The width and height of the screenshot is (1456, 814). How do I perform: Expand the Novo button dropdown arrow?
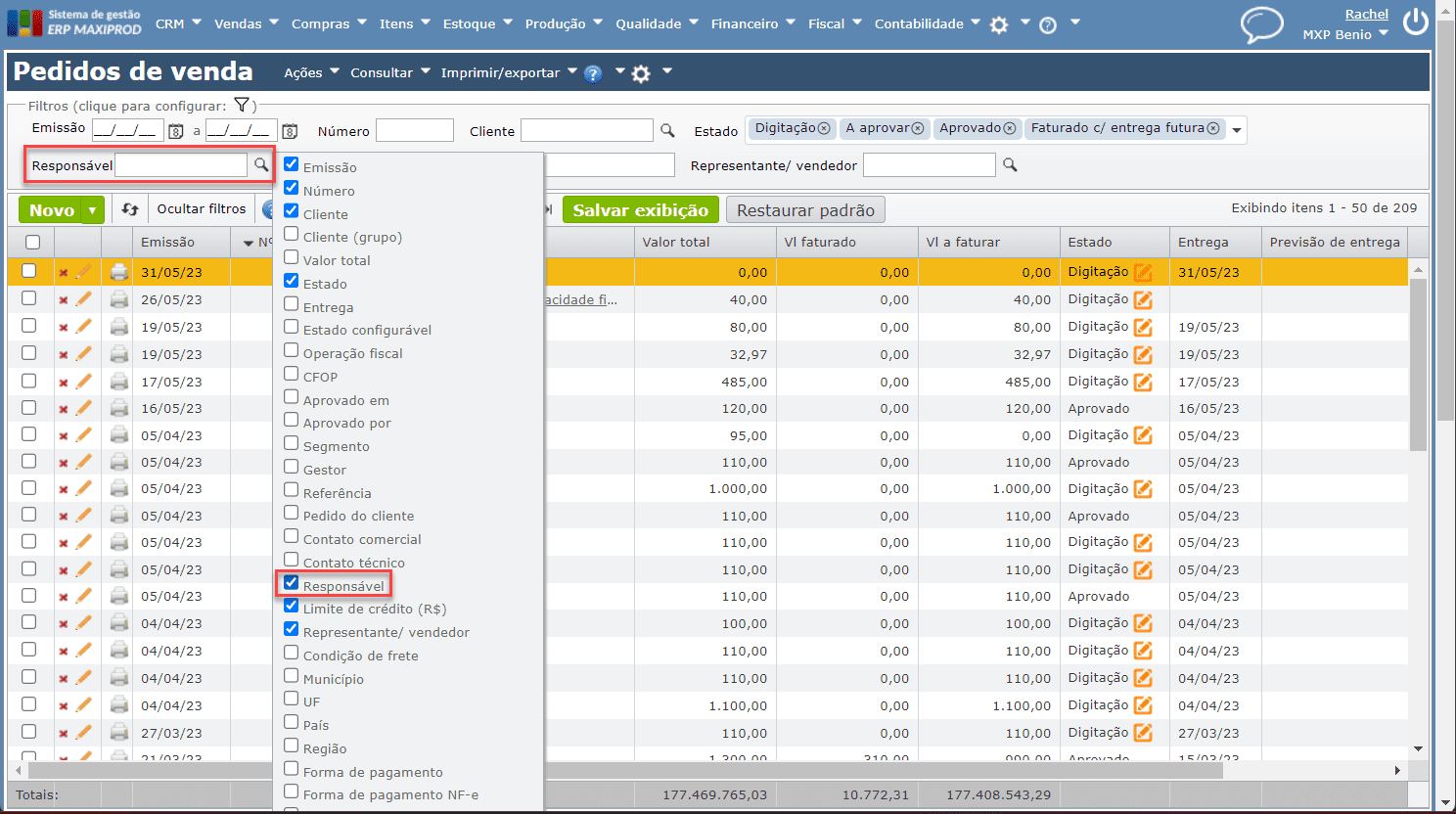[92, 210]
